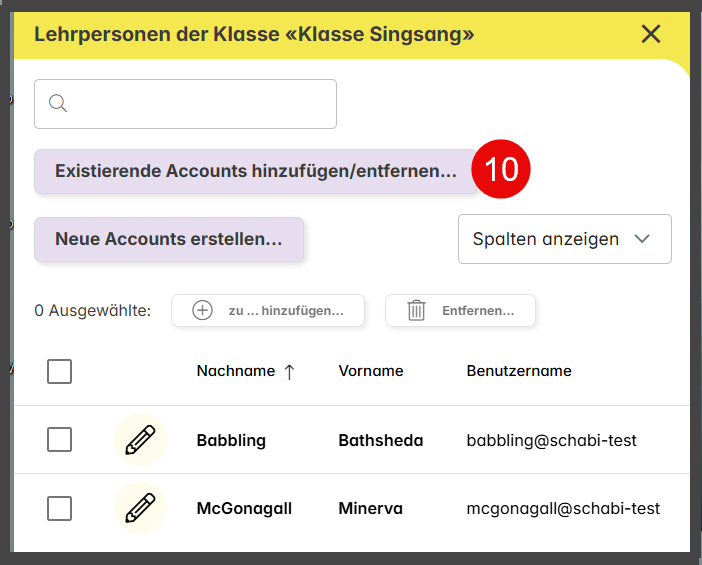
Task: Click the pencil edit icon for Babbling
Action: coord(140,440)
